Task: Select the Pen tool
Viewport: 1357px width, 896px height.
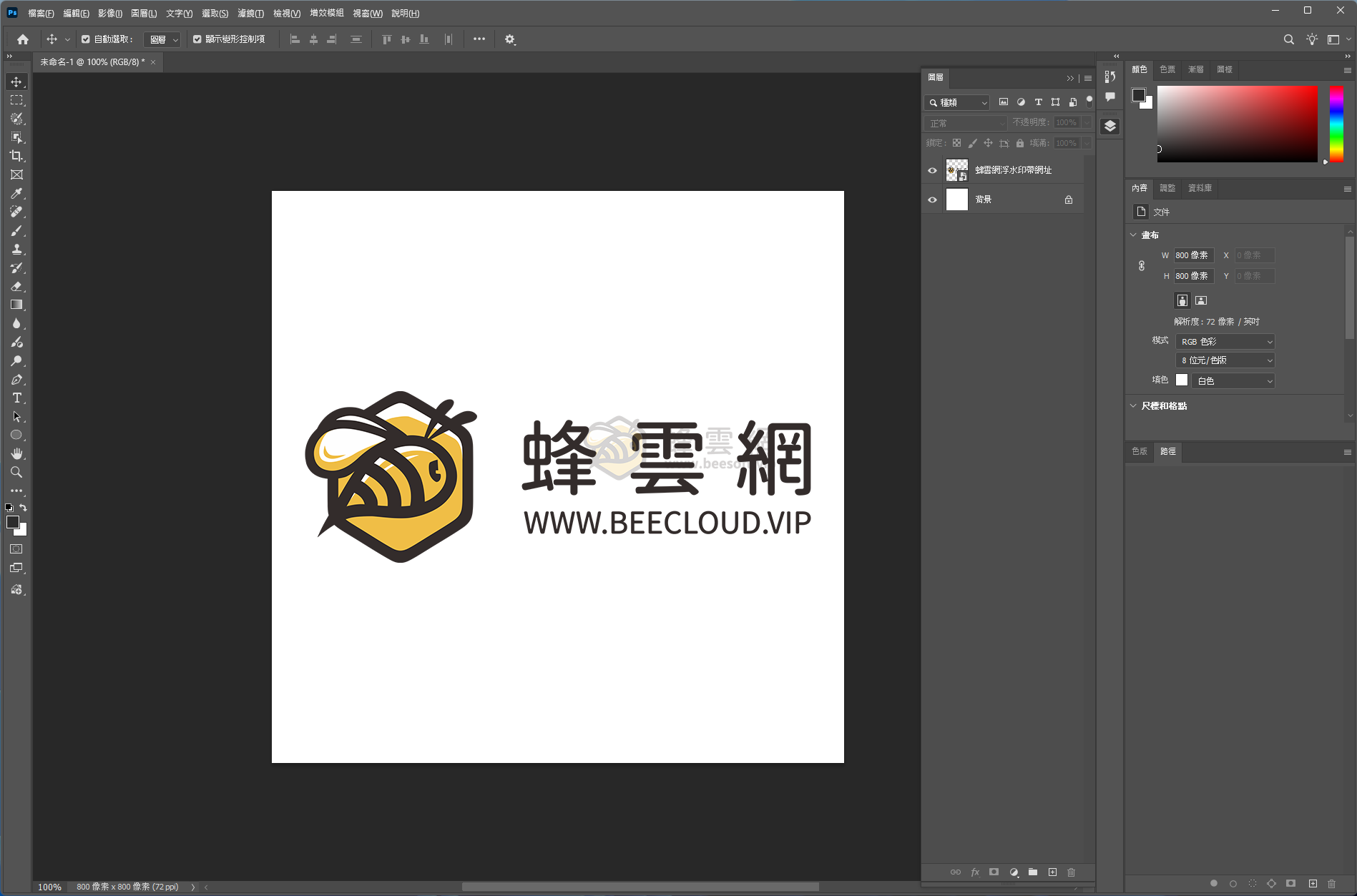Action: coord(16,379)
